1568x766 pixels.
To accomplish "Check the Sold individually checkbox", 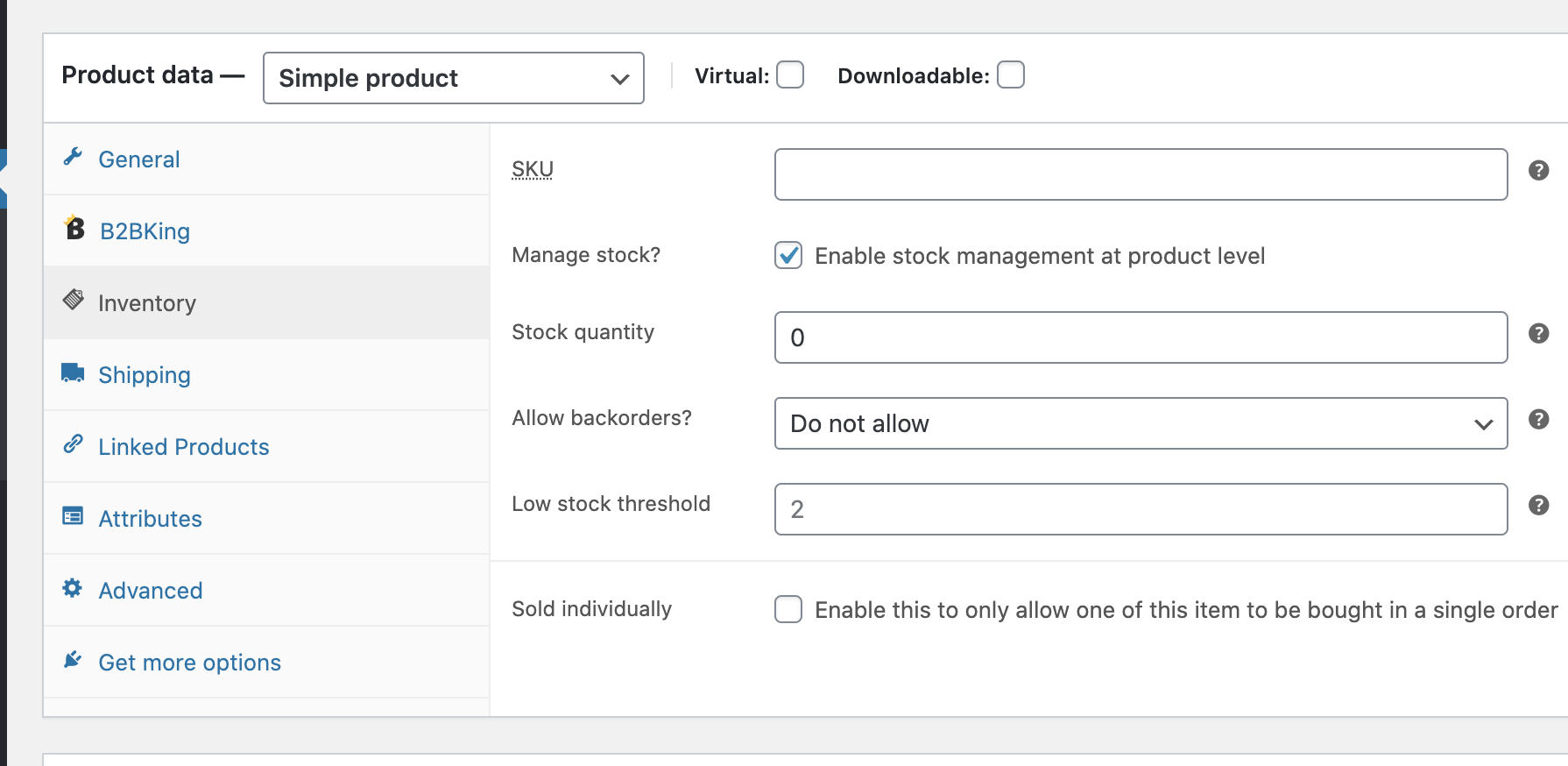I will point(788,609).
